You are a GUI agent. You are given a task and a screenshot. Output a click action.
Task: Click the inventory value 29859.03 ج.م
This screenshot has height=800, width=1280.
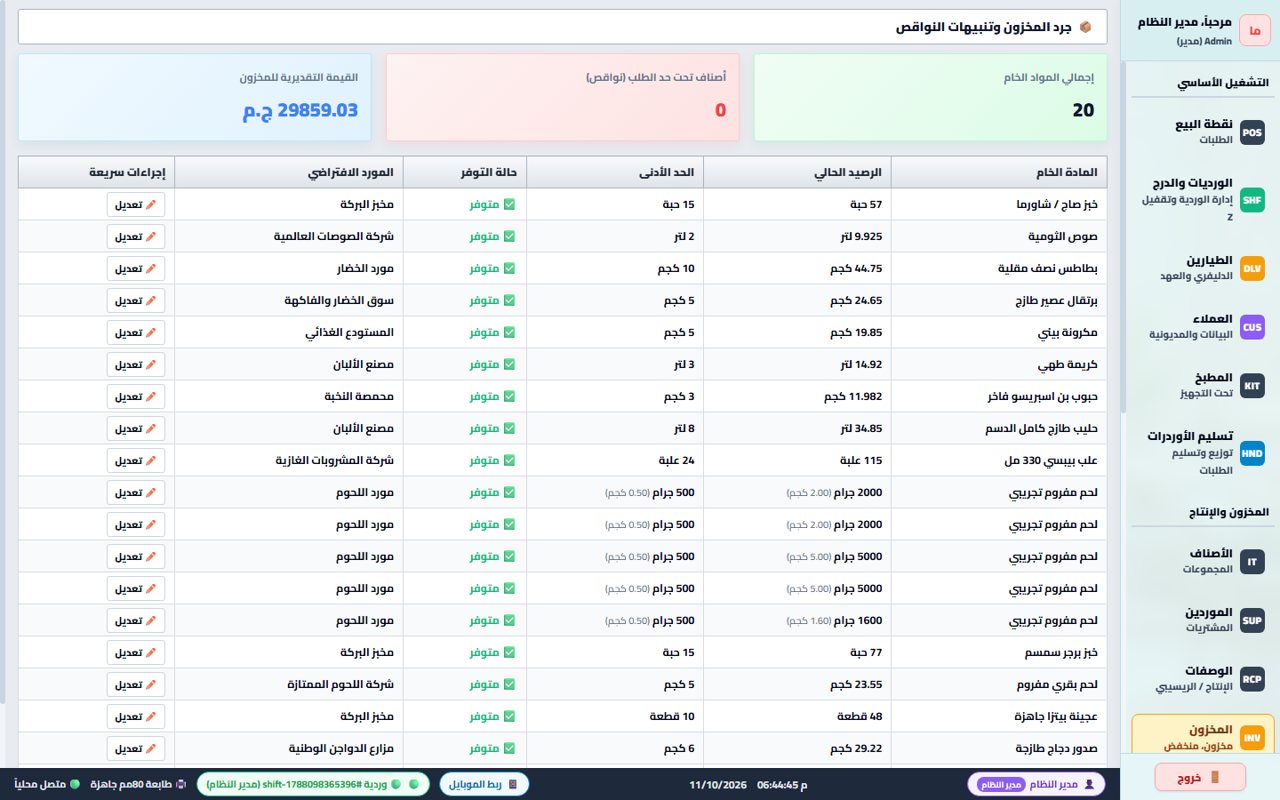[x=300, y=111]
